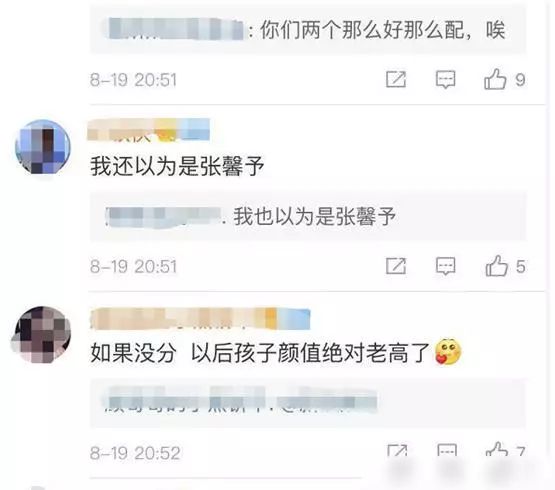Open username above 我还以为是张馨予 comment
This screenshot has width=555, height=490.
149,130
